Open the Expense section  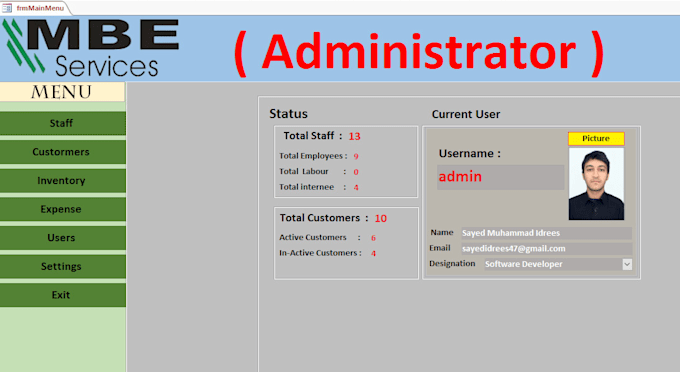pyautogui.click(x=63, y=209)
